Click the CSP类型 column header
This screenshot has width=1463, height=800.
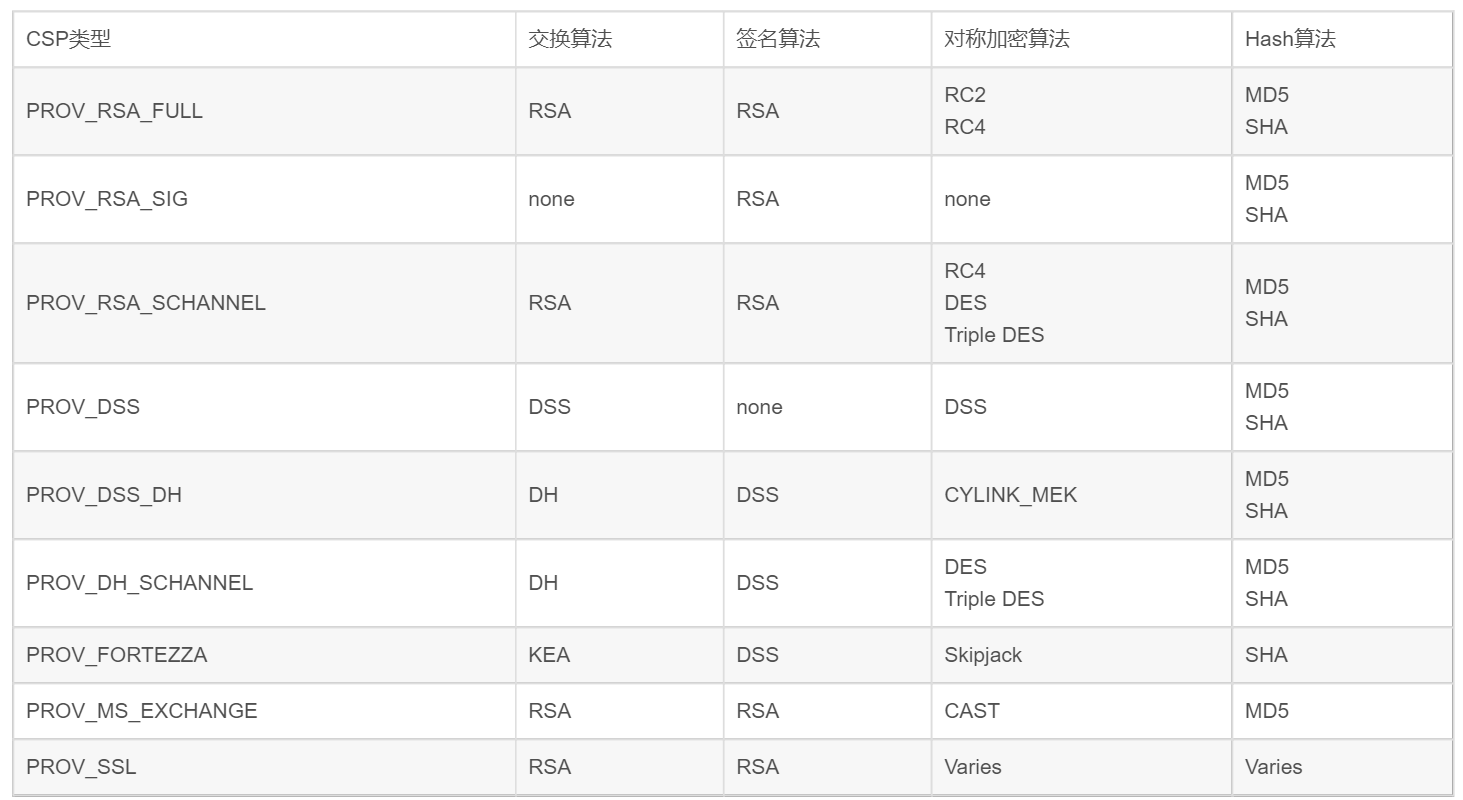(x=69, y=39)
